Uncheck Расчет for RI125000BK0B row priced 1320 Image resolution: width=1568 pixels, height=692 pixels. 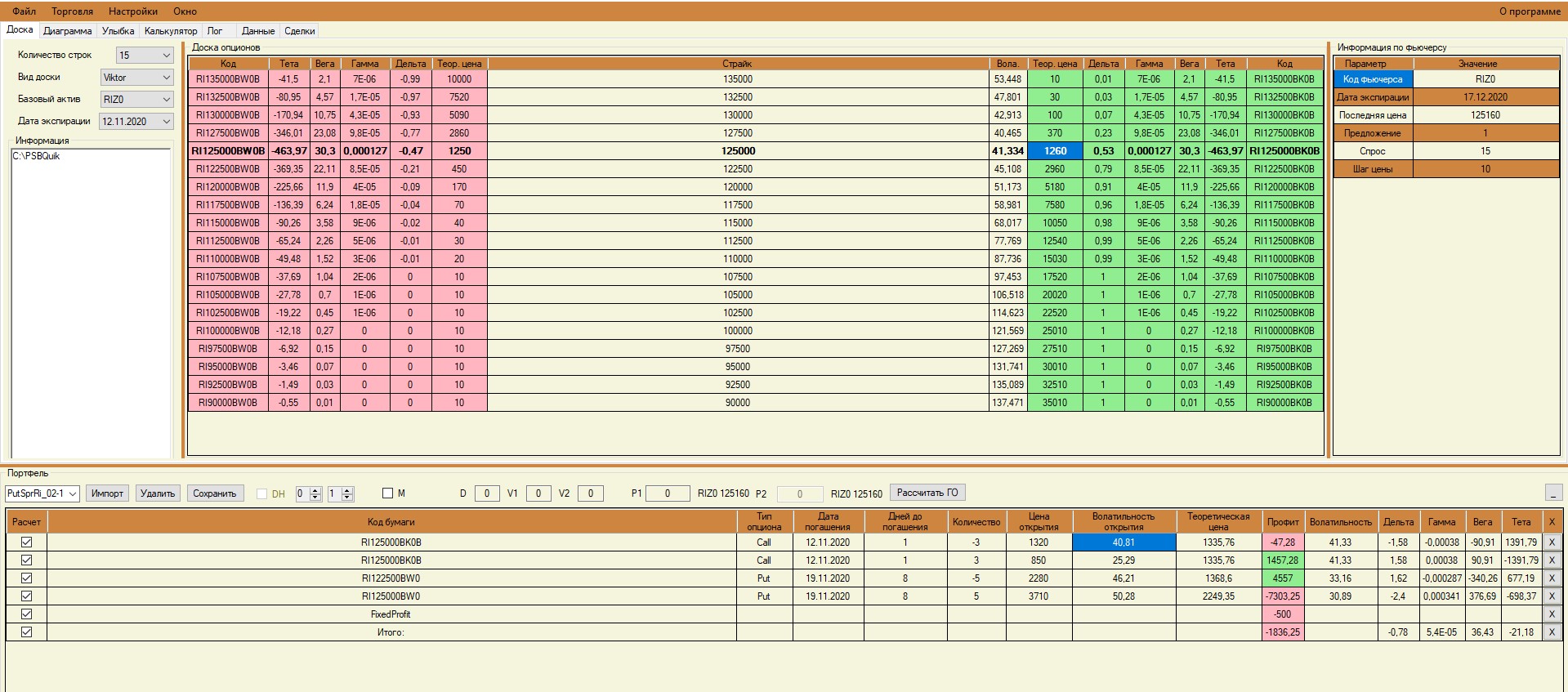[x=26, y=542]
